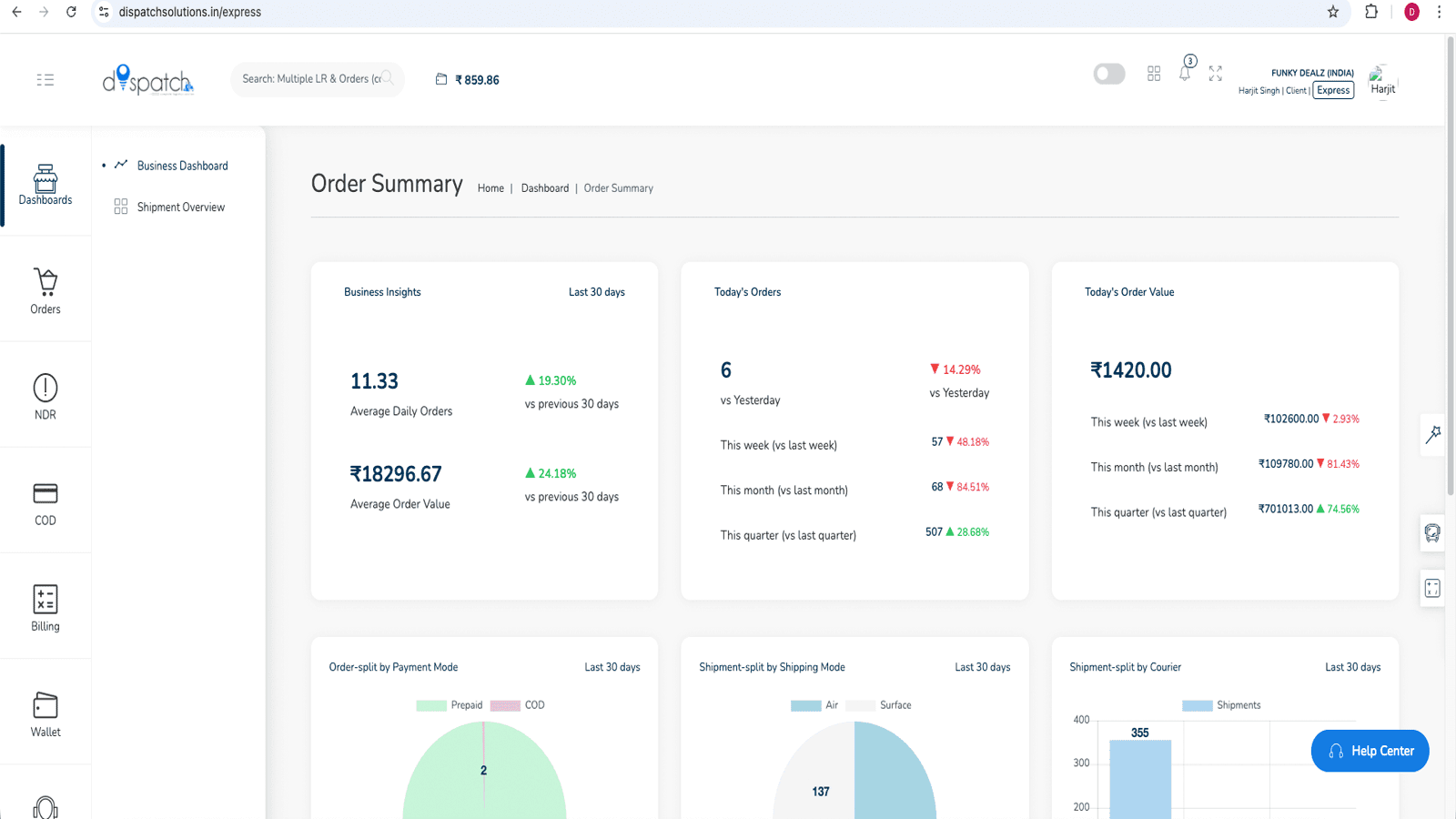Click the fullscreen expand icon
Screen dimensions: 1456x819
coord(1216,74)
